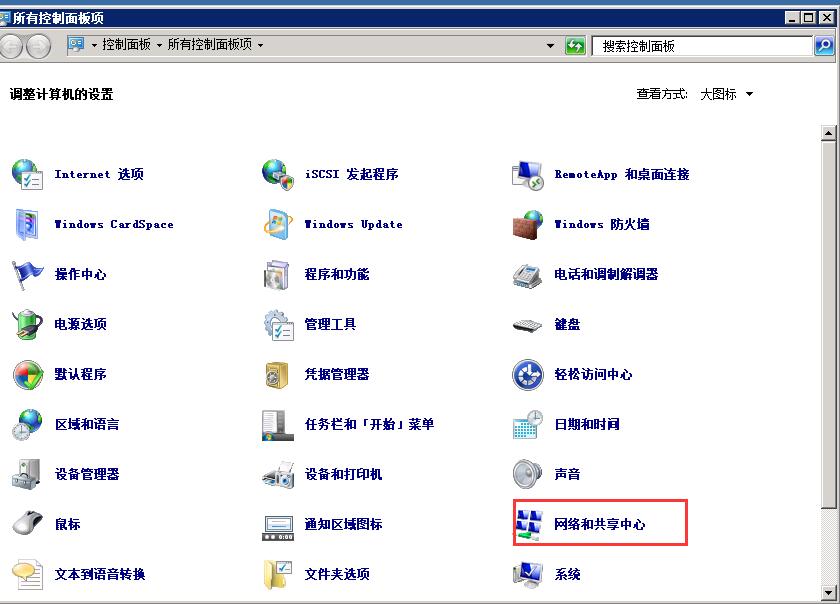Open the 通知区域图标 icon
The width and height of the screenshot is (840, 604).
pyautogui.click(x=278, y=527)
